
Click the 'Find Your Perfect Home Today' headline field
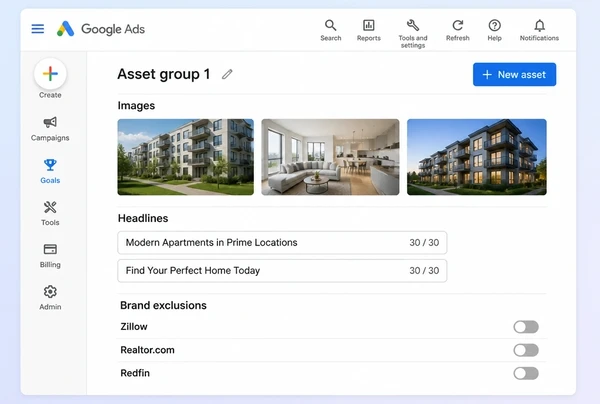[282, 271]
